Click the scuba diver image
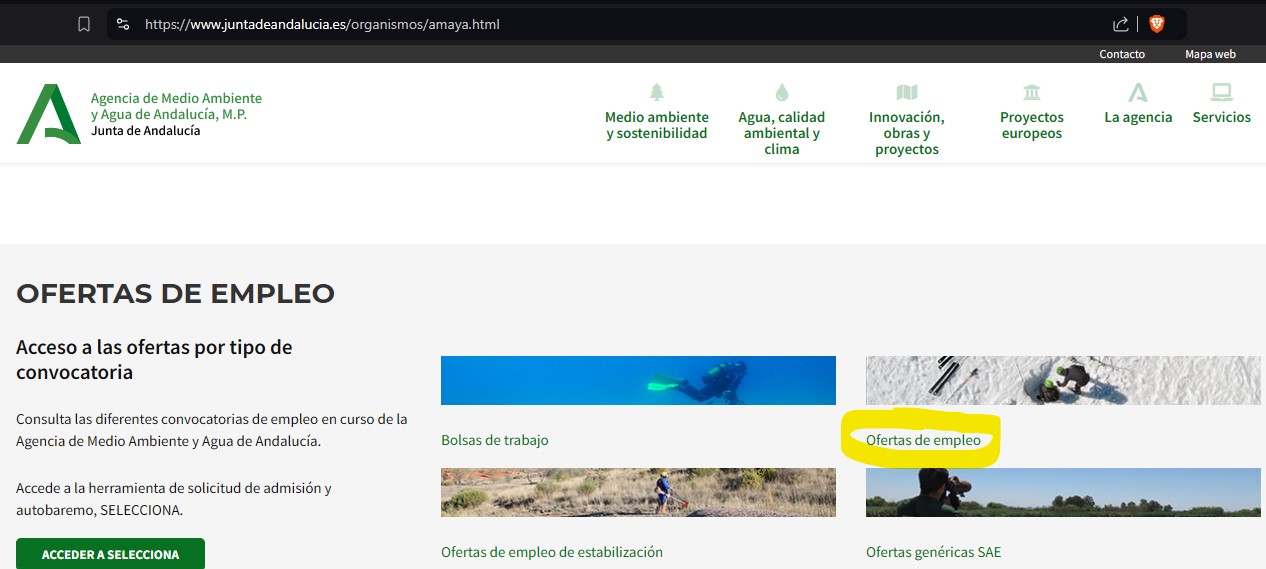1266x569 pixels. [x=638, y=380]
